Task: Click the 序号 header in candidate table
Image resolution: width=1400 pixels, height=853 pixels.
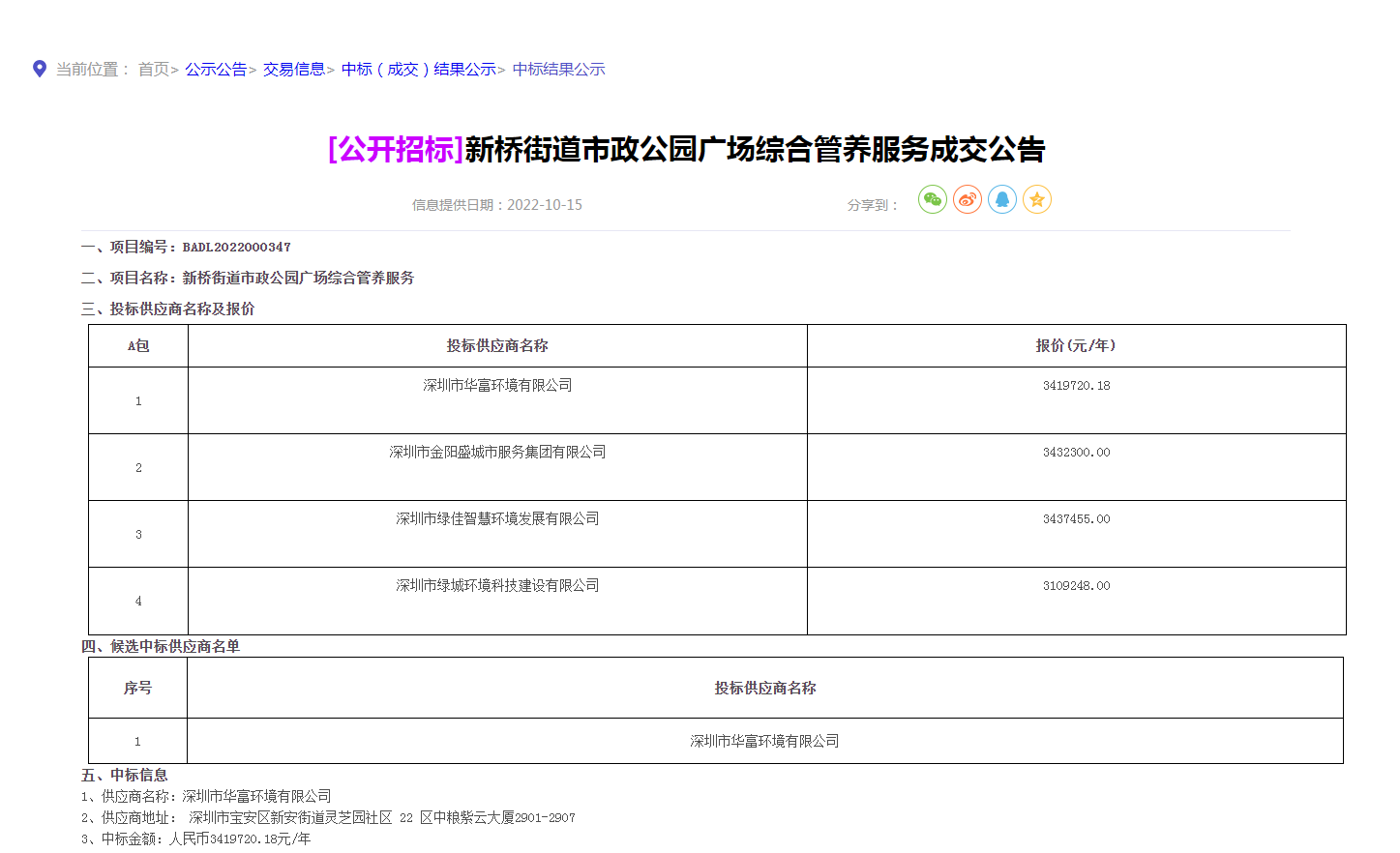Action: click(137, 689)
